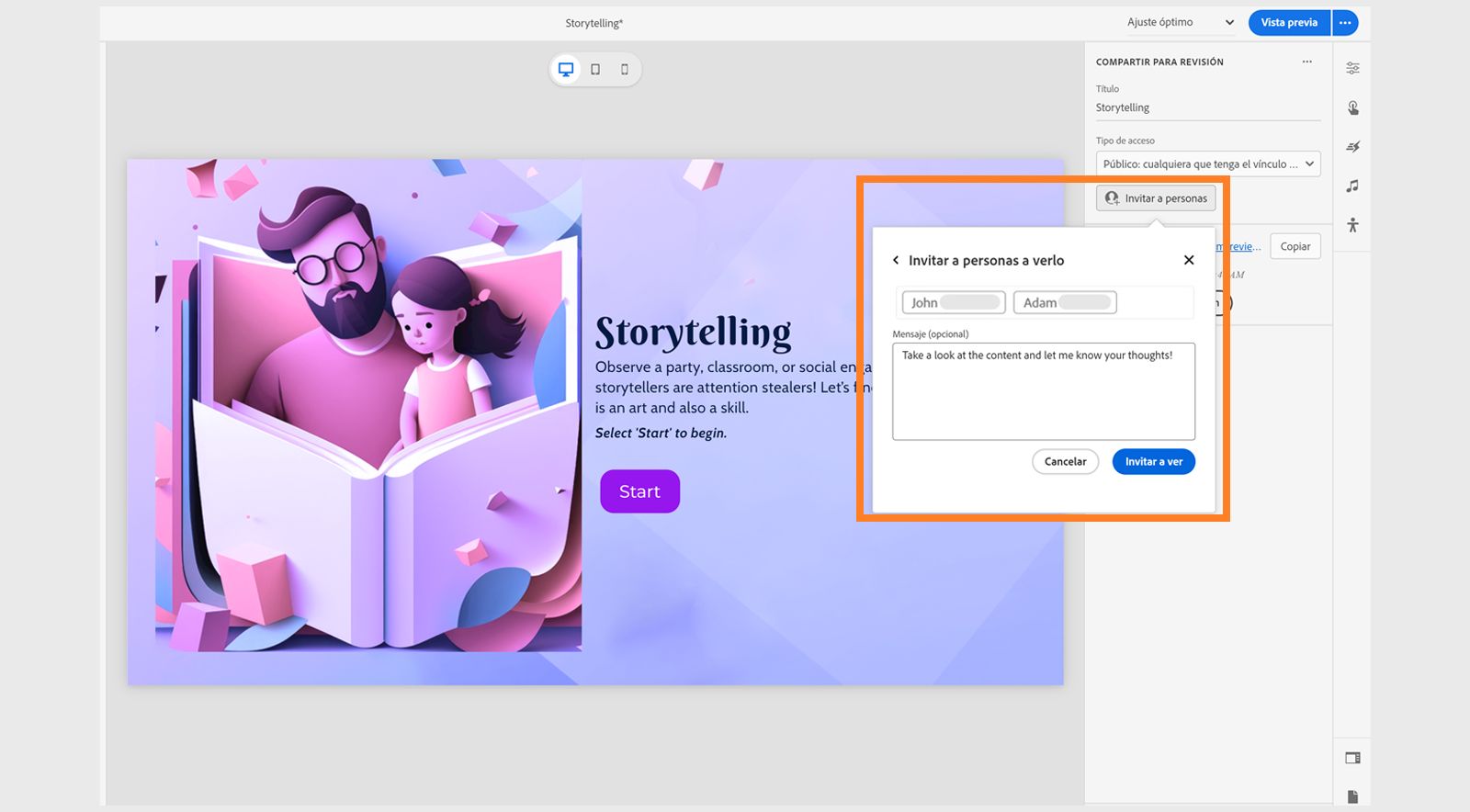The width and height of the screenshot is (1470, 812).
Task: Switch to desktop device preview
Action: click(566, 70)
